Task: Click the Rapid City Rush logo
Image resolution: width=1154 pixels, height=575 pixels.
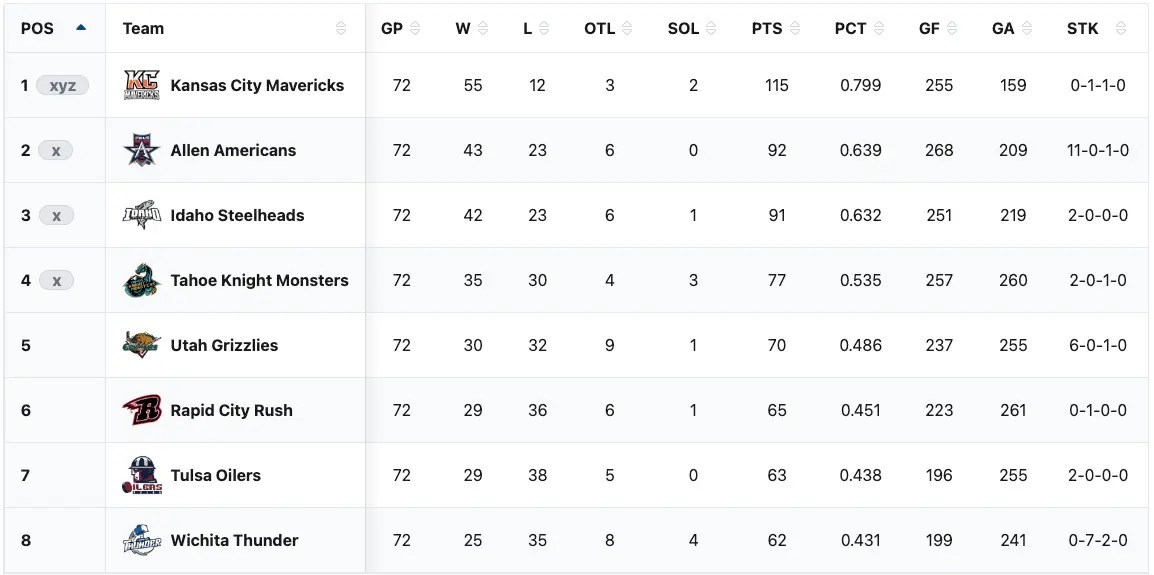Action: 141,411
